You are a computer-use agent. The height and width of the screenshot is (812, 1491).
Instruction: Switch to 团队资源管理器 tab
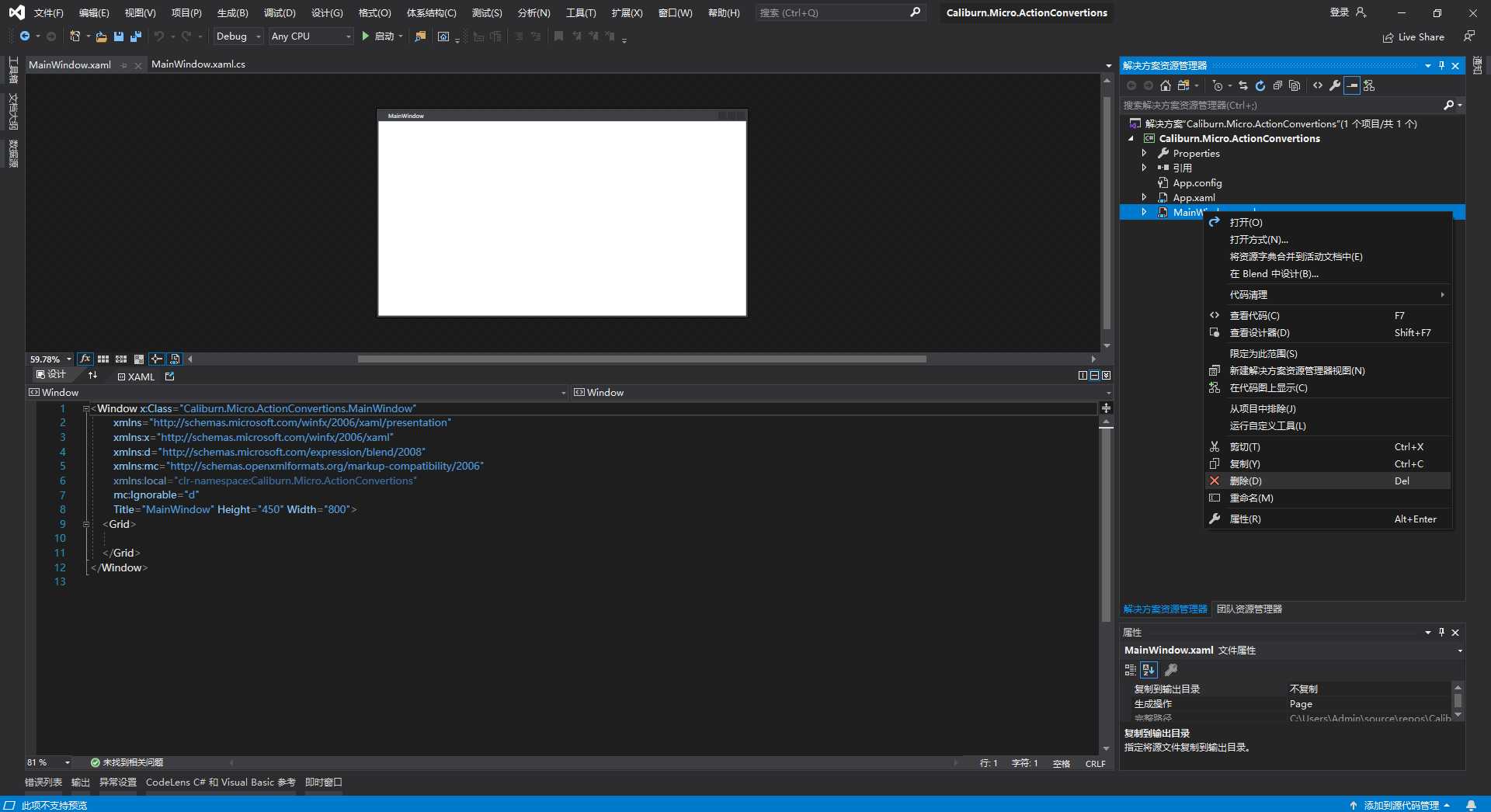tap(1249, 609)
